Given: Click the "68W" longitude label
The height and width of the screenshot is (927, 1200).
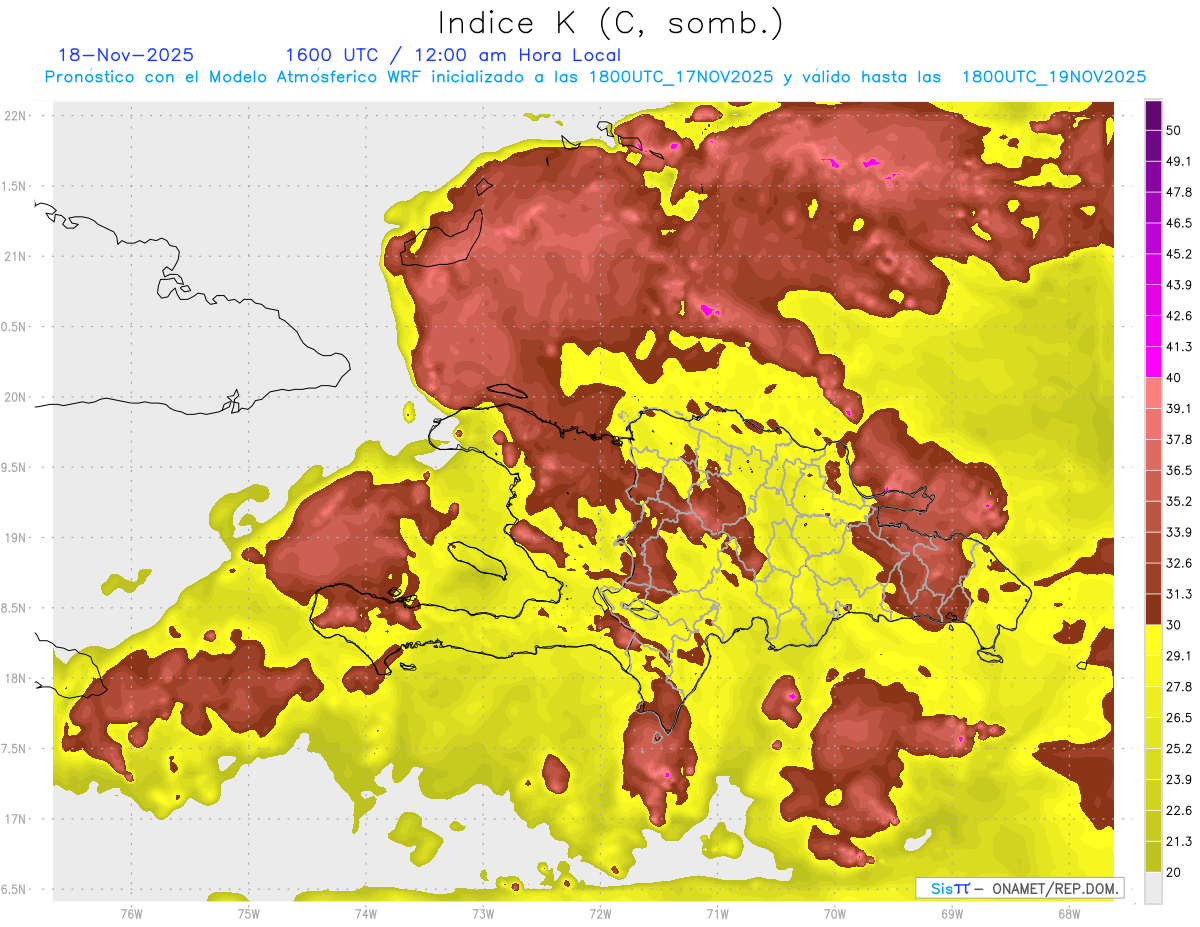Looking at the screenshot, I should (x=1069, y=913).
